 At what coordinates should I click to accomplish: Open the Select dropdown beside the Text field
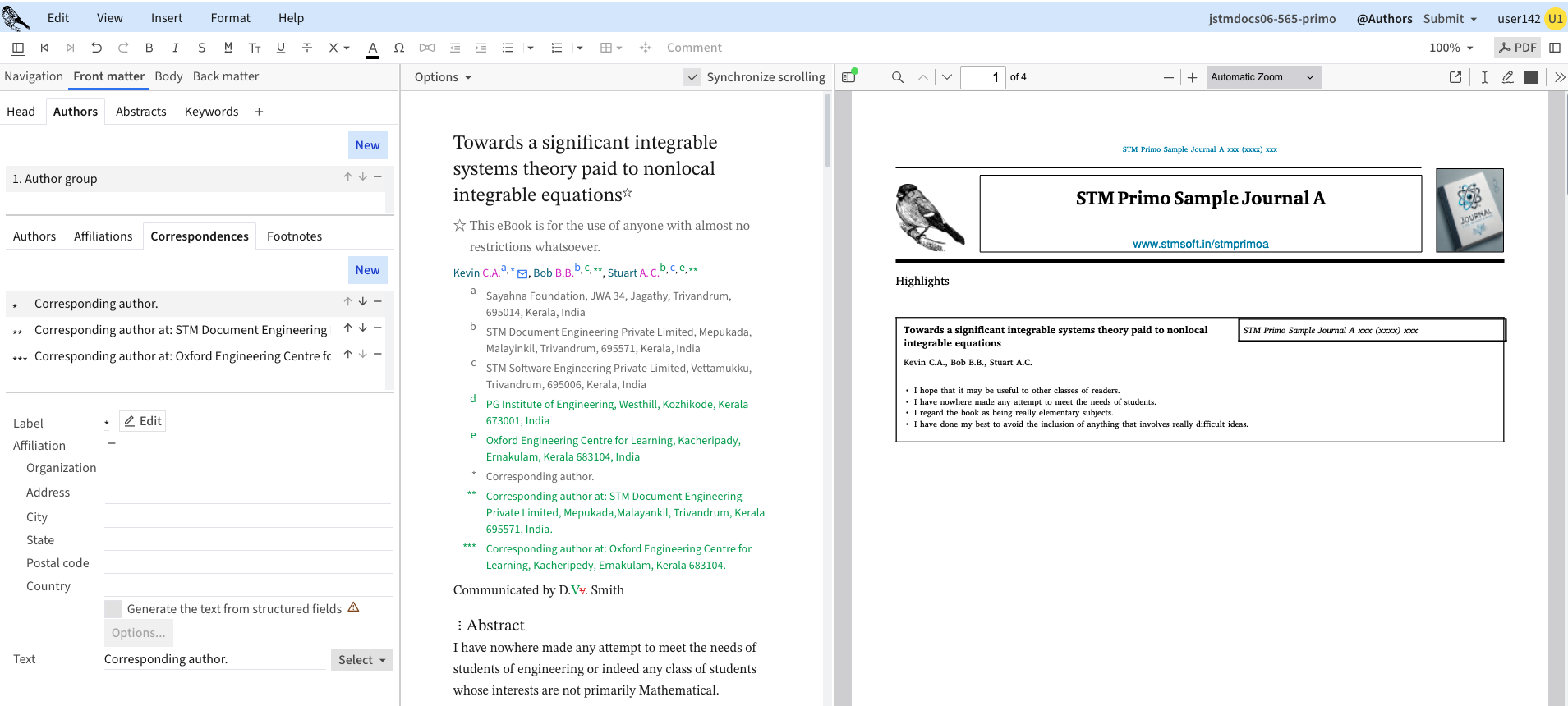pyautogui.click(x=361, y=660)
